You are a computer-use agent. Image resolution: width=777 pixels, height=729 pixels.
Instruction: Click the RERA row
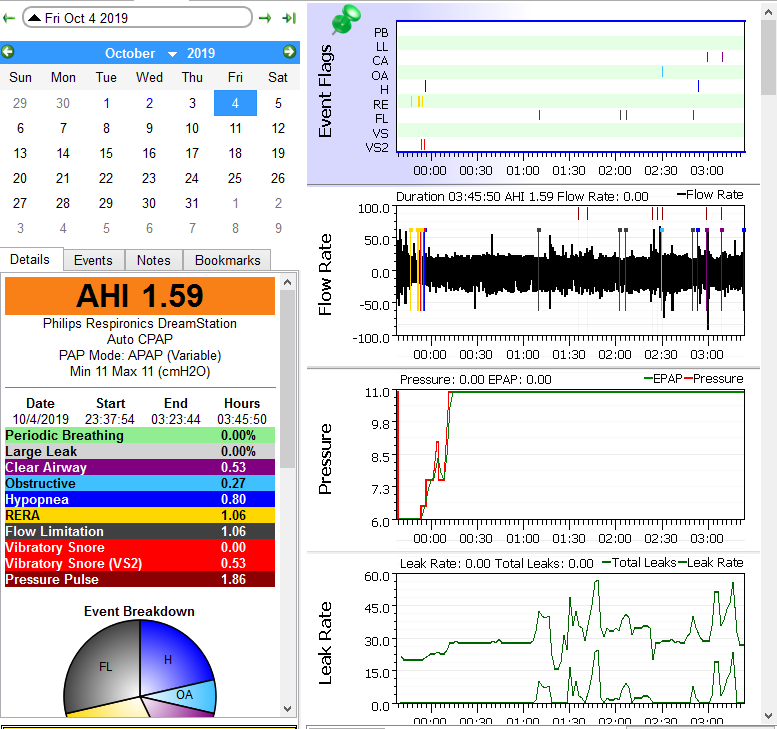[x=140, y=515]
